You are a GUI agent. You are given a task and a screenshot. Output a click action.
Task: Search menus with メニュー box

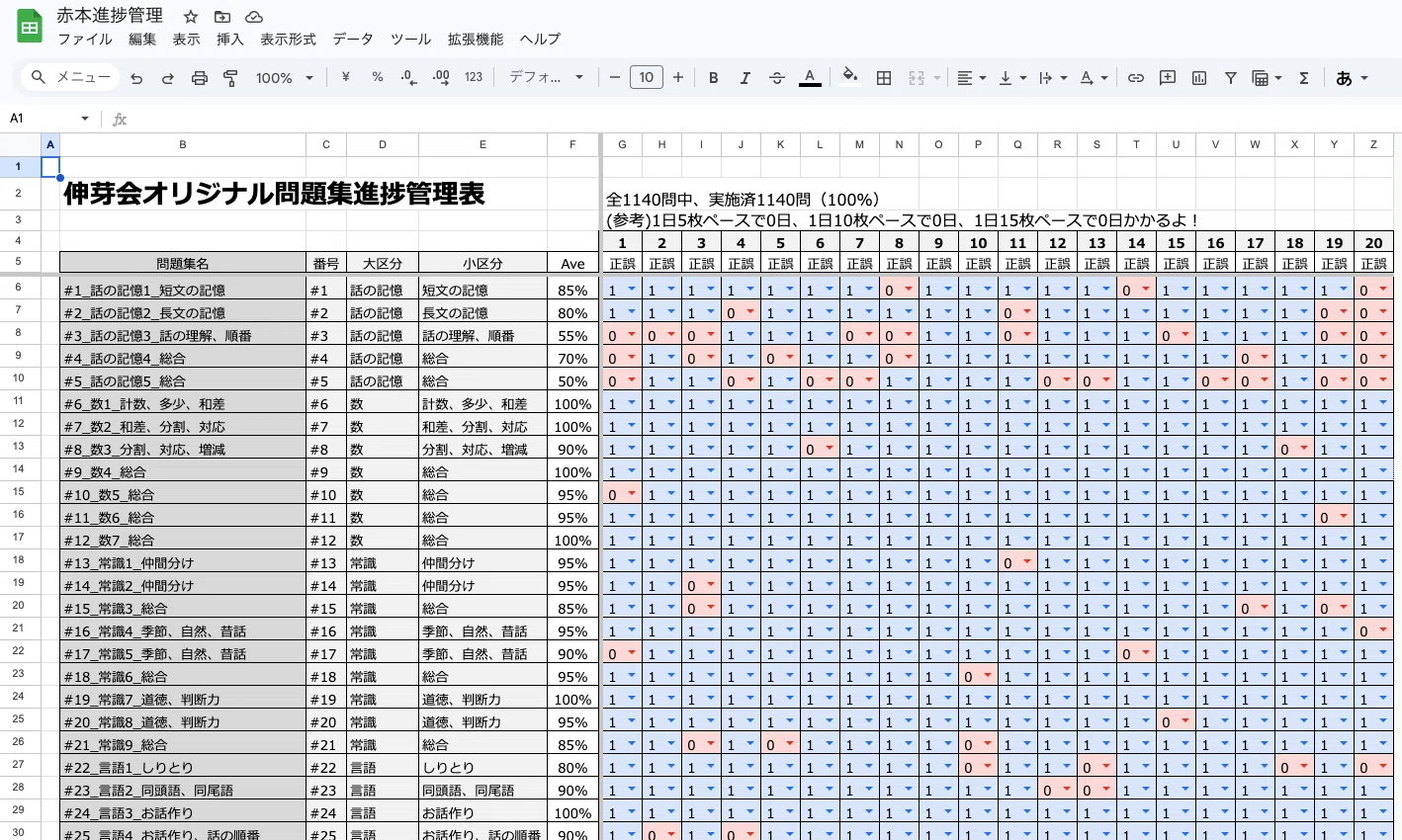pyautogui.click(x=69, y=77)
